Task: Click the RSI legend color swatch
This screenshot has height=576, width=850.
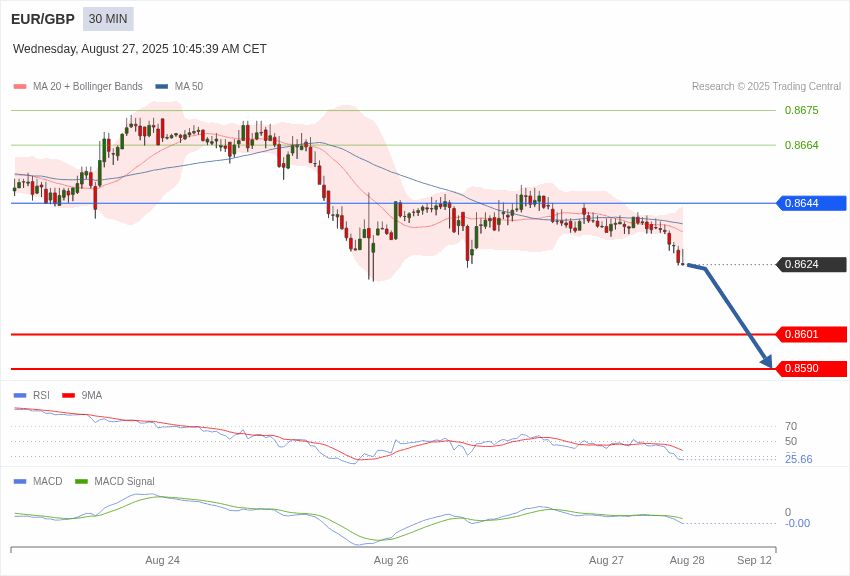Action: click(x=20, y=396)
